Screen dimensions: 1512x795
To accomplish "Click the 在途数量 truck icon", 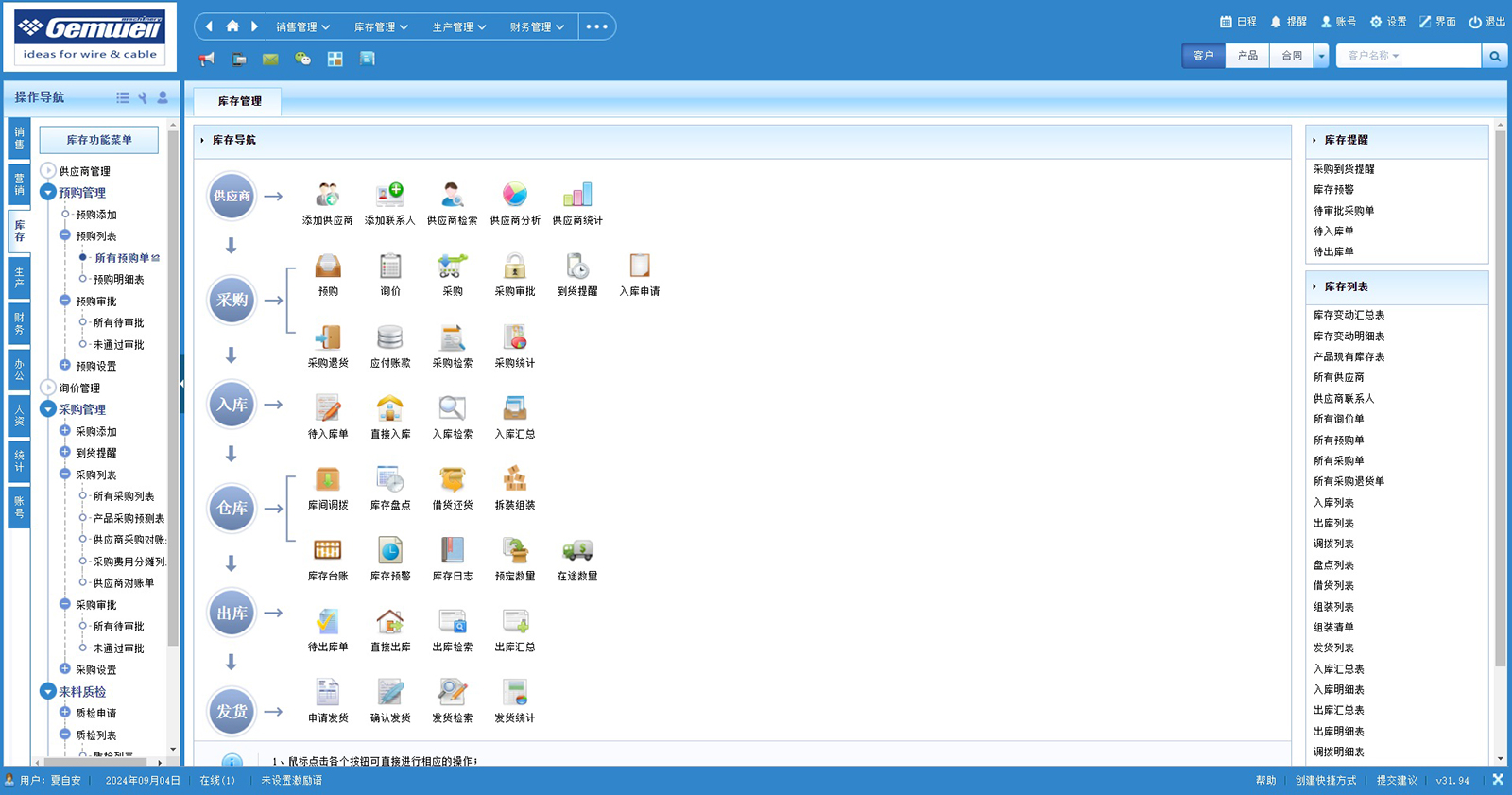I will 576,550.
